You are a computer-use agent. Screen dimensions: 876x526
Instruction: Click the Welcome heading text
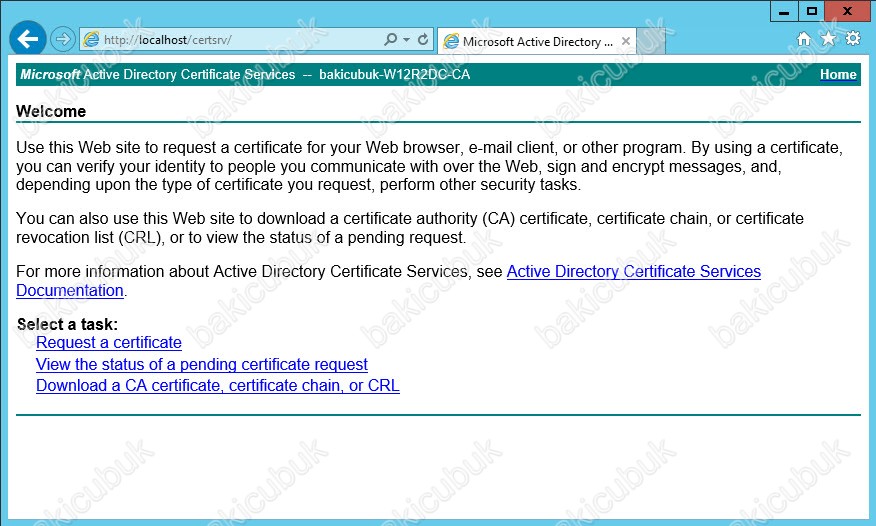[51, 111]
